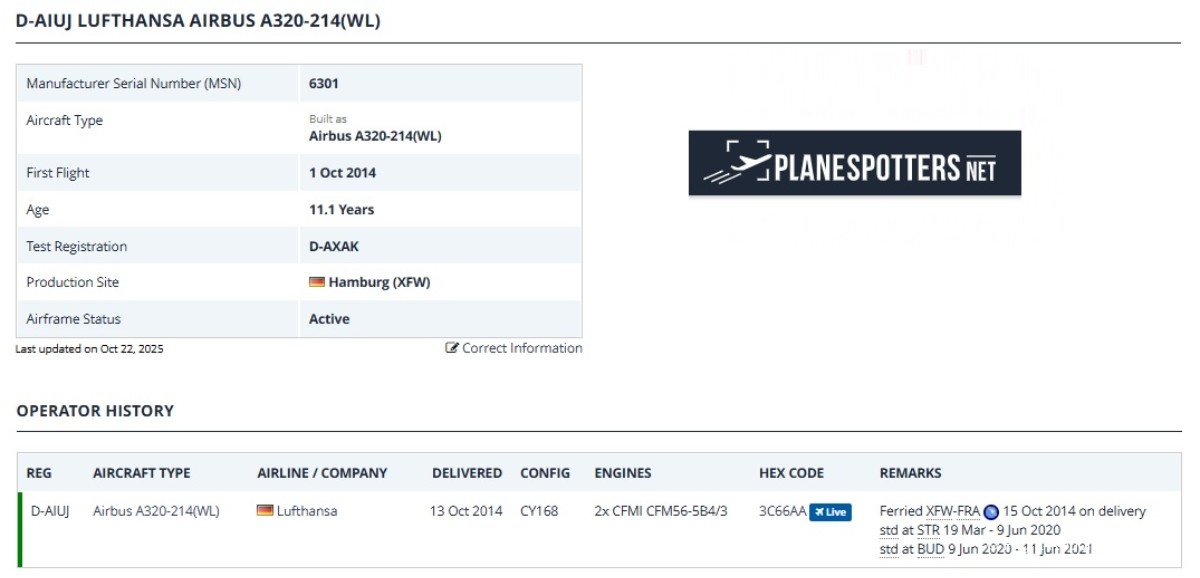This screenshot has height=578, width=1200.
Task: Click the German flag beside Hamburg (XFW)
Action: coord(317,283)
